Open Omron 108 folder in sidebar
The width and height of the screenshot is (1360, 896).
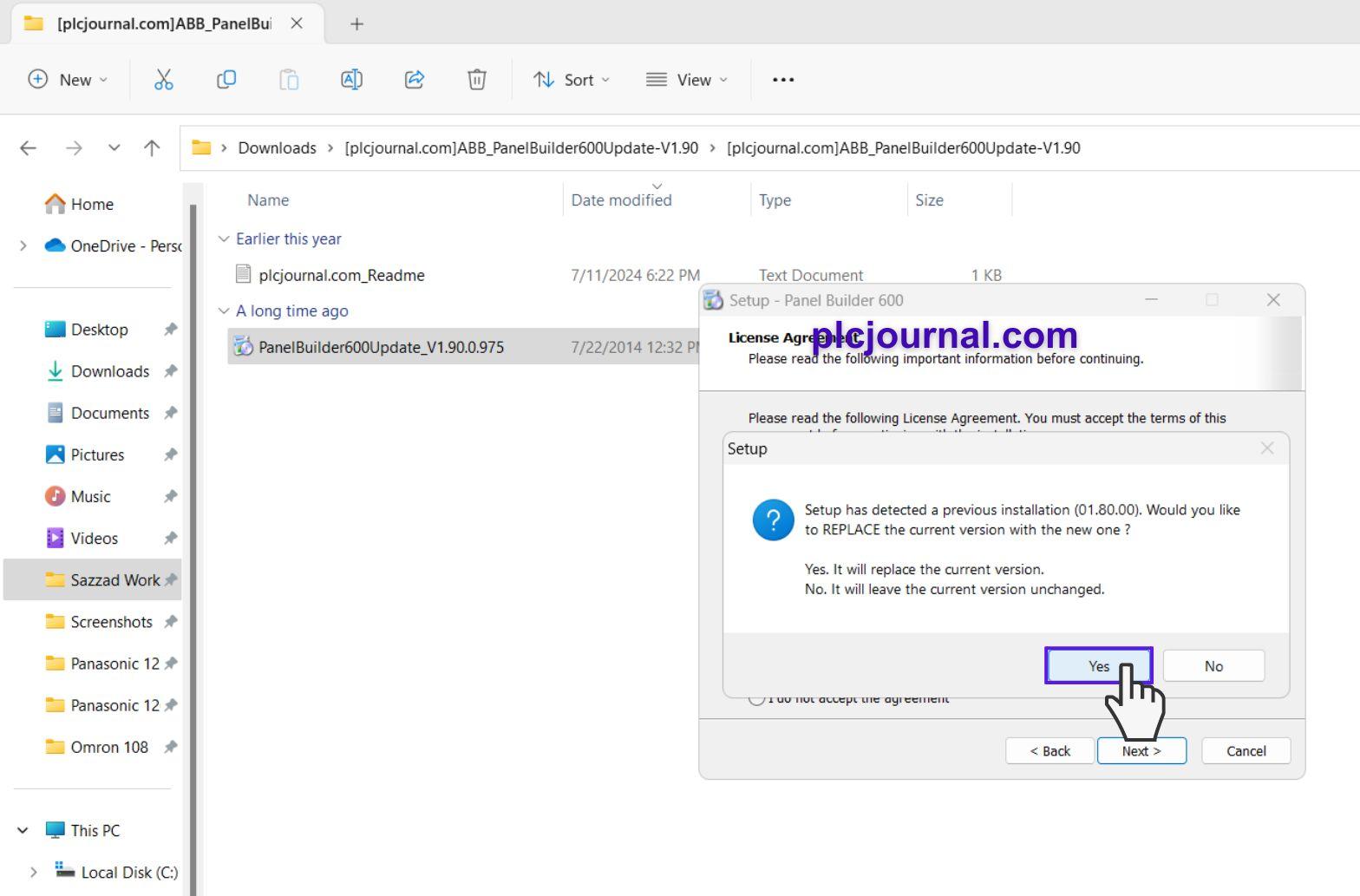tap(109, 747)
